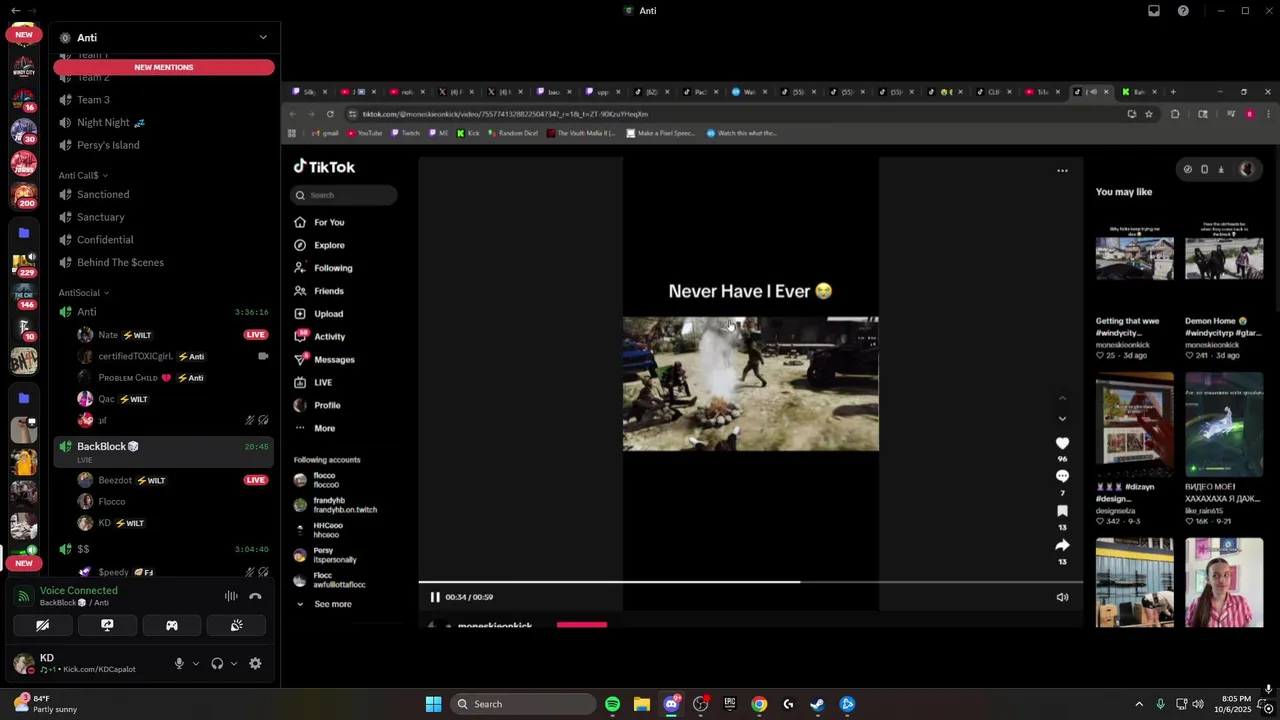The image size is (1280, 720).
Task: Select the BackBlock voice channel
Action: point(164,450)
